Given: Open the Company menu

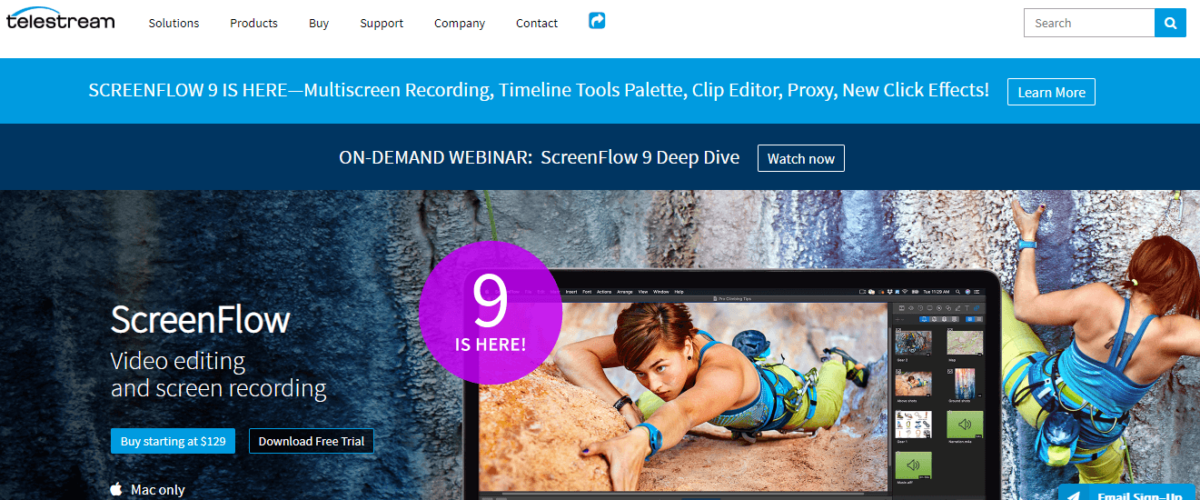Looking at the screenshot, I should tap(460, 23).
